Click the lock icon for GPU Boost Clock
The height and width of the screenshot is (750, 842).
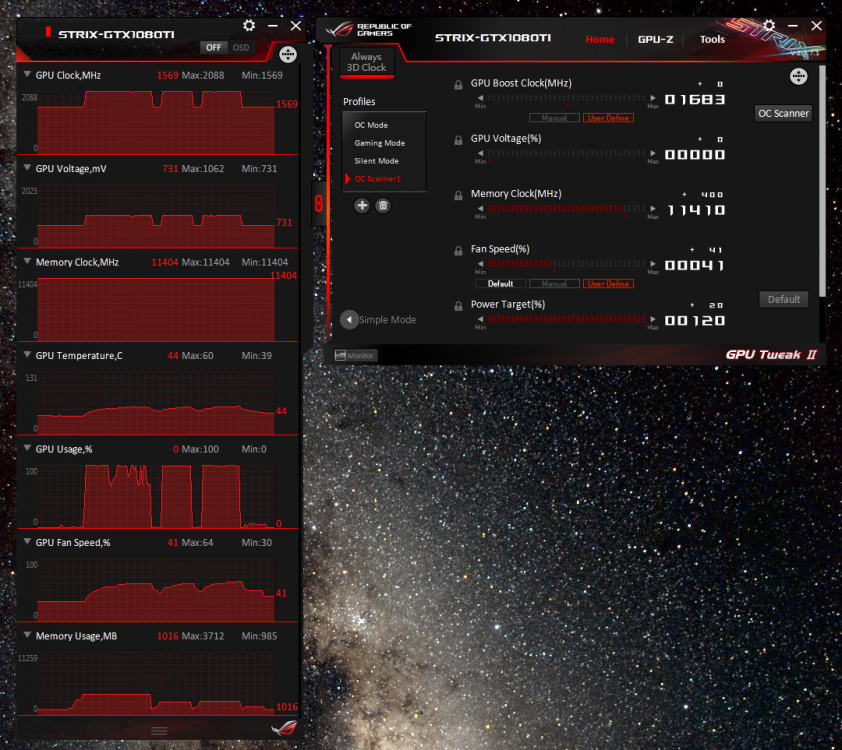click(458, 85)
